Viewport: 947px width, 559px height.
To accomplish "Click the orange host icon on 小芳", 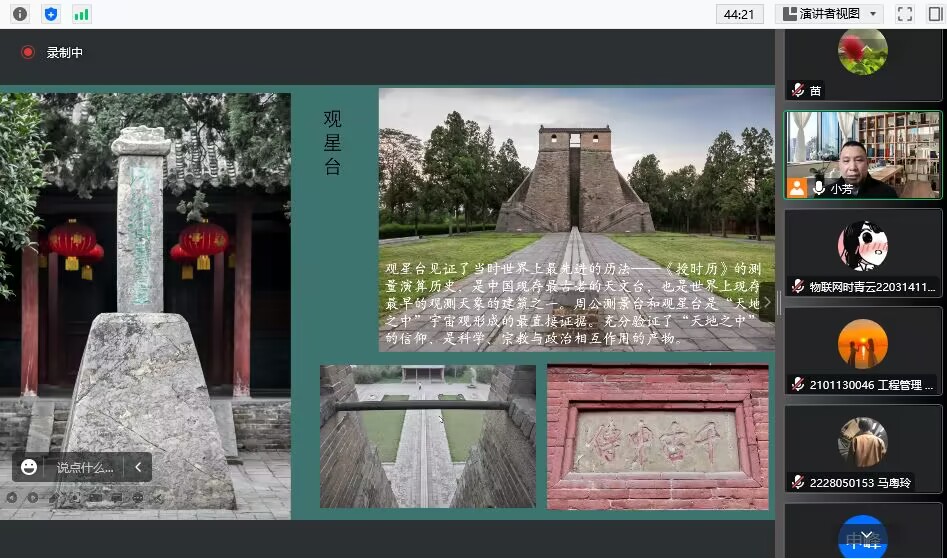I will (x=797, y=187).
